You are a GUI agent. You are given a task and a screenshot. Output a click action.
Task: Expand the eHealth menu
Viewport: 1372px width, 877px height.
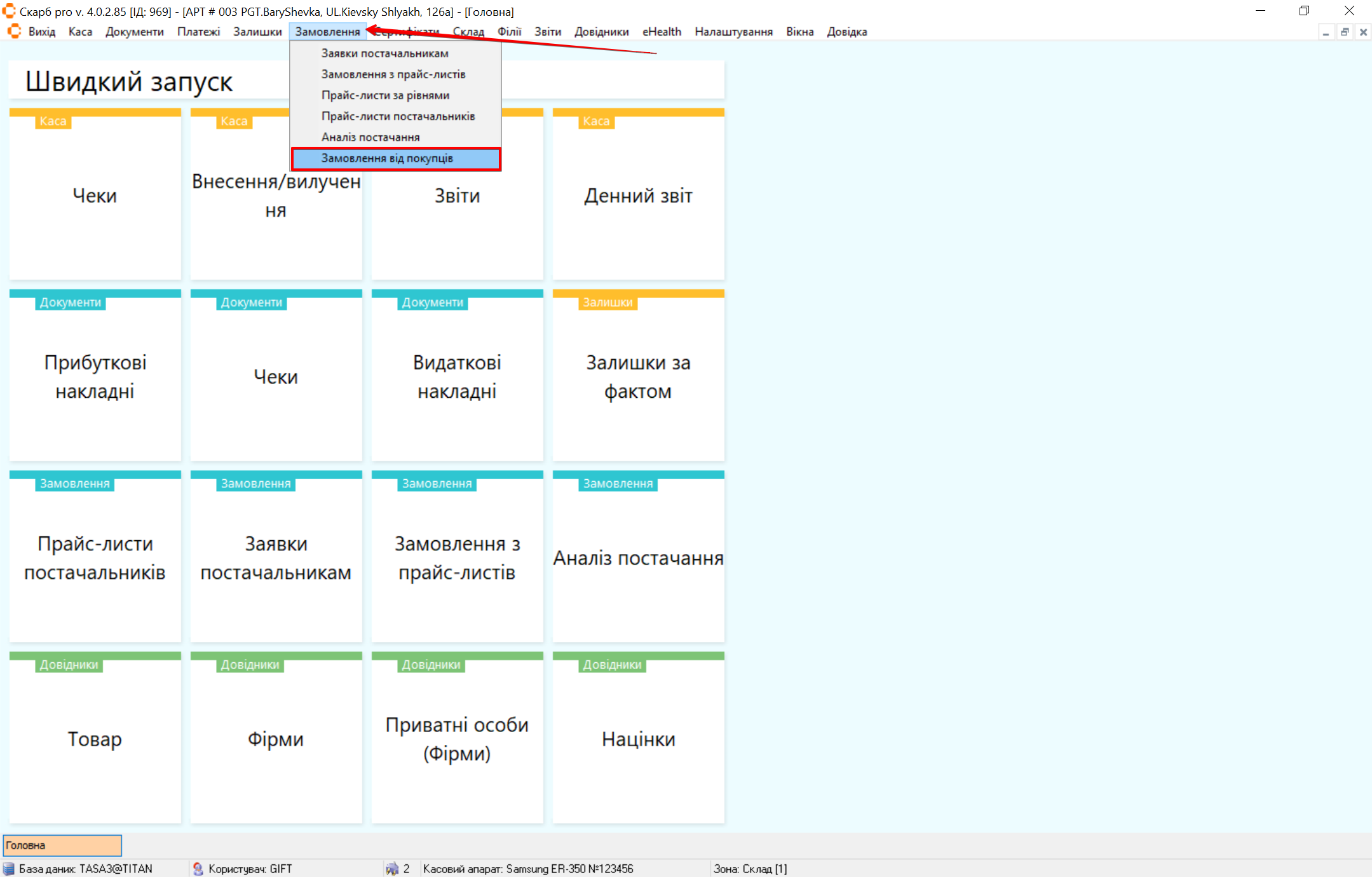[662, 32]
